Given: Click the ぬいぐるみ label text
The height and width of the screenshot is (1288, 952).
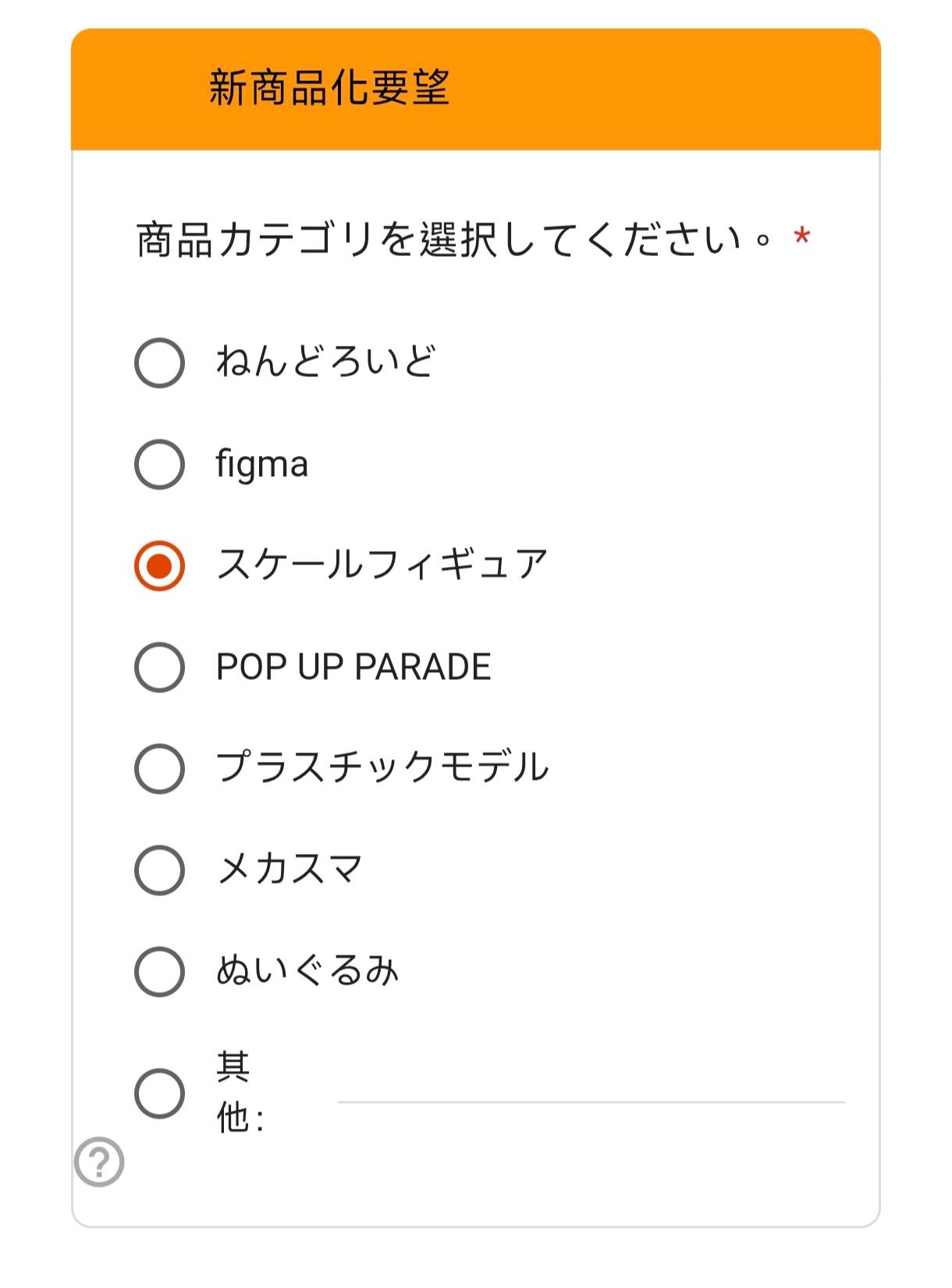Looking at the screenshot, I should [x=307, y=970].
